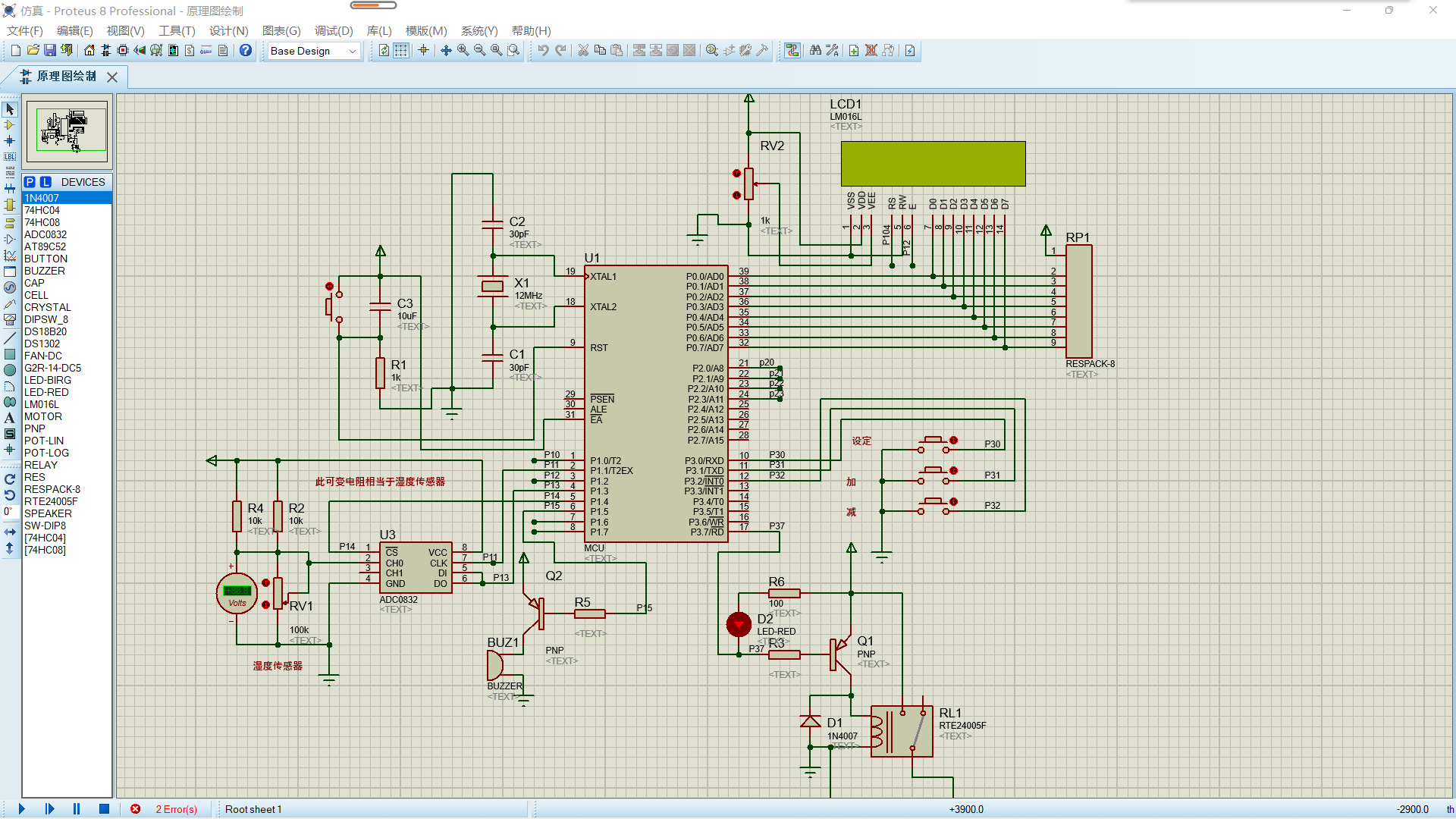Toggle the wire autorouter button
Viewport: 1456px width, 819px height.
pyautogui.click(x=792, y=50)
